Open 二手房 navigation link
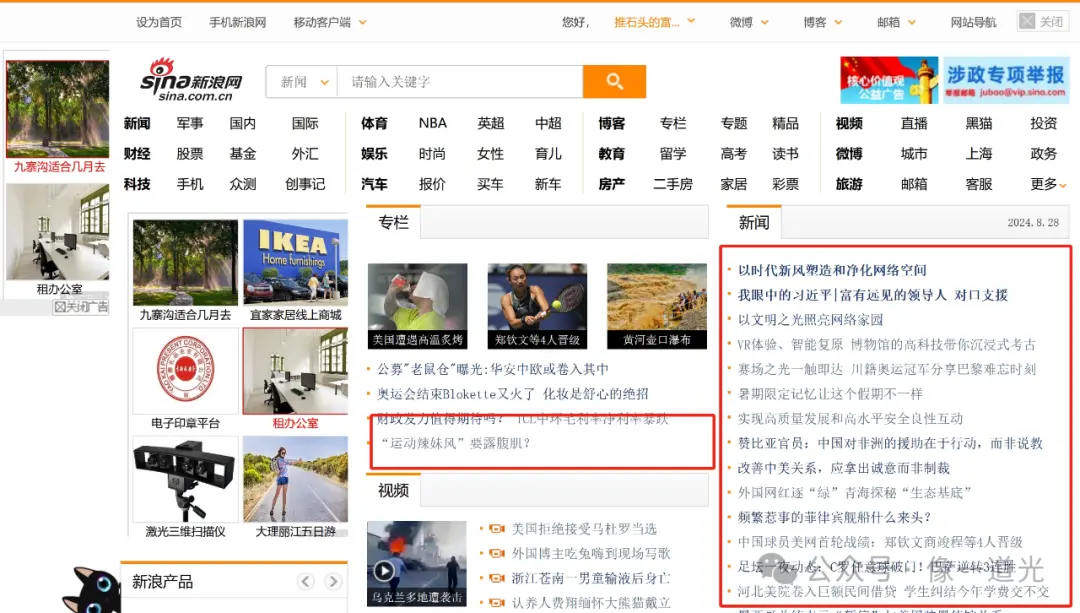This screenshot has width=1080, height=613. 673,184
